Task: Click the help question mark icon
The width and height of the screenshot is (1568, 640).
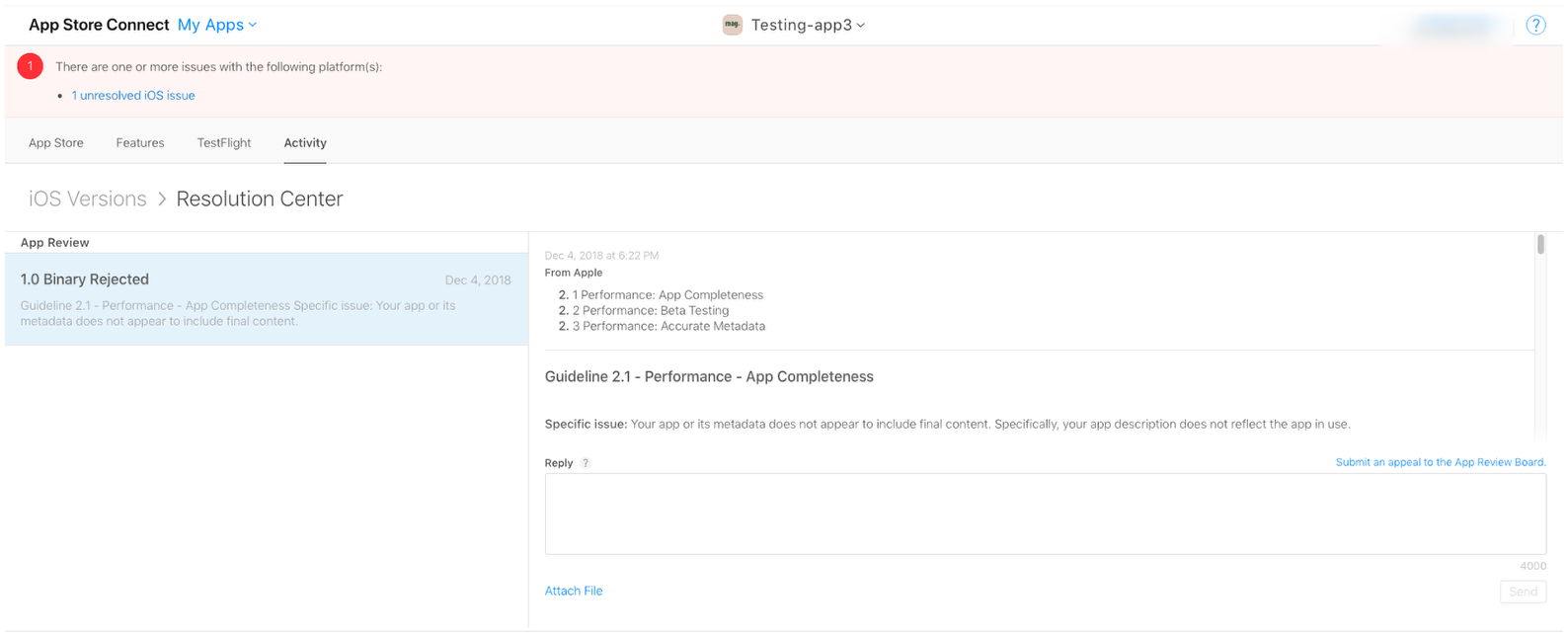Action: click(x=1535, y=26)
